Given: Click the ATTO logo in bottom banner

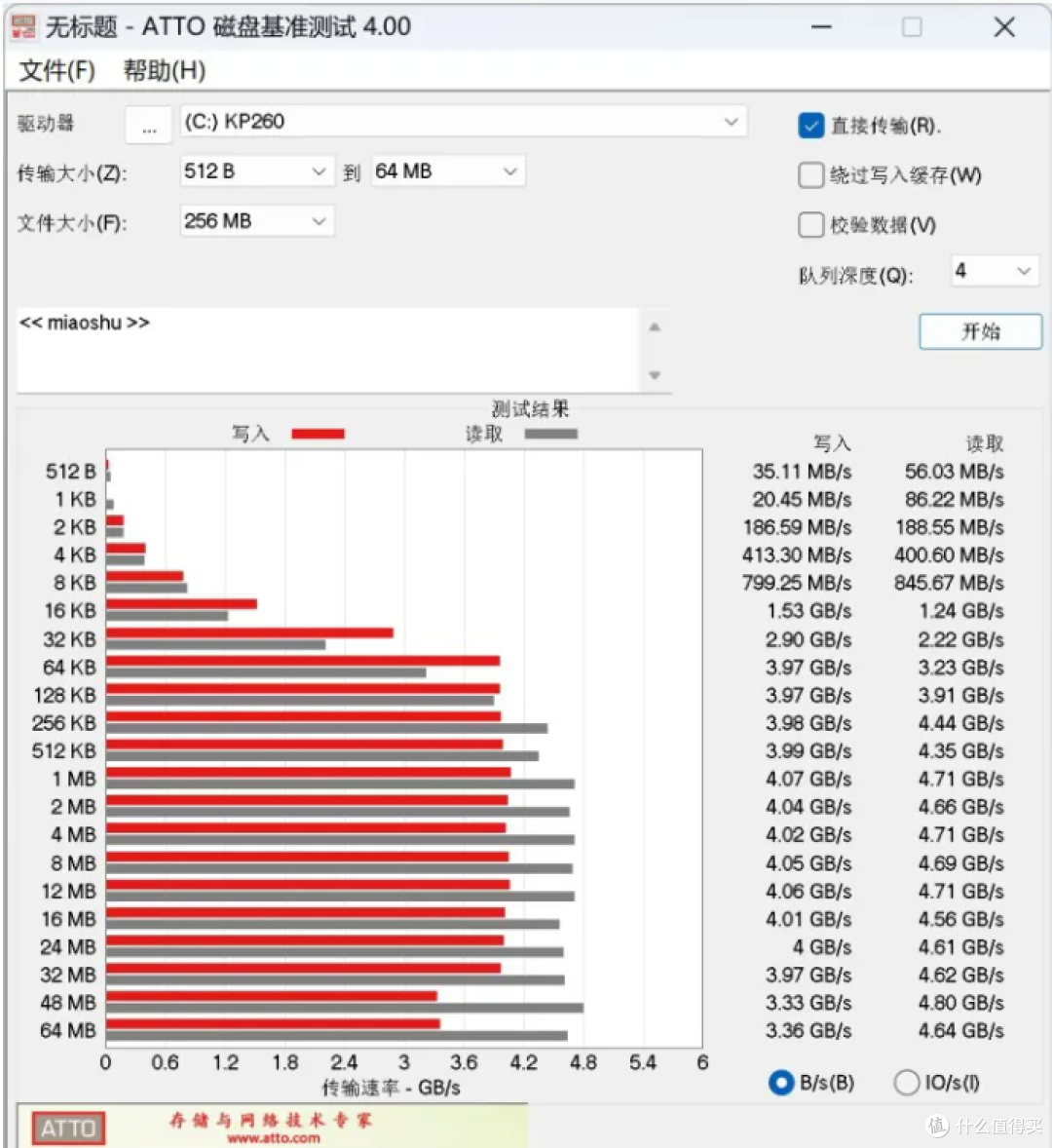Looking at the screenshot, I should click(68, 1129).
